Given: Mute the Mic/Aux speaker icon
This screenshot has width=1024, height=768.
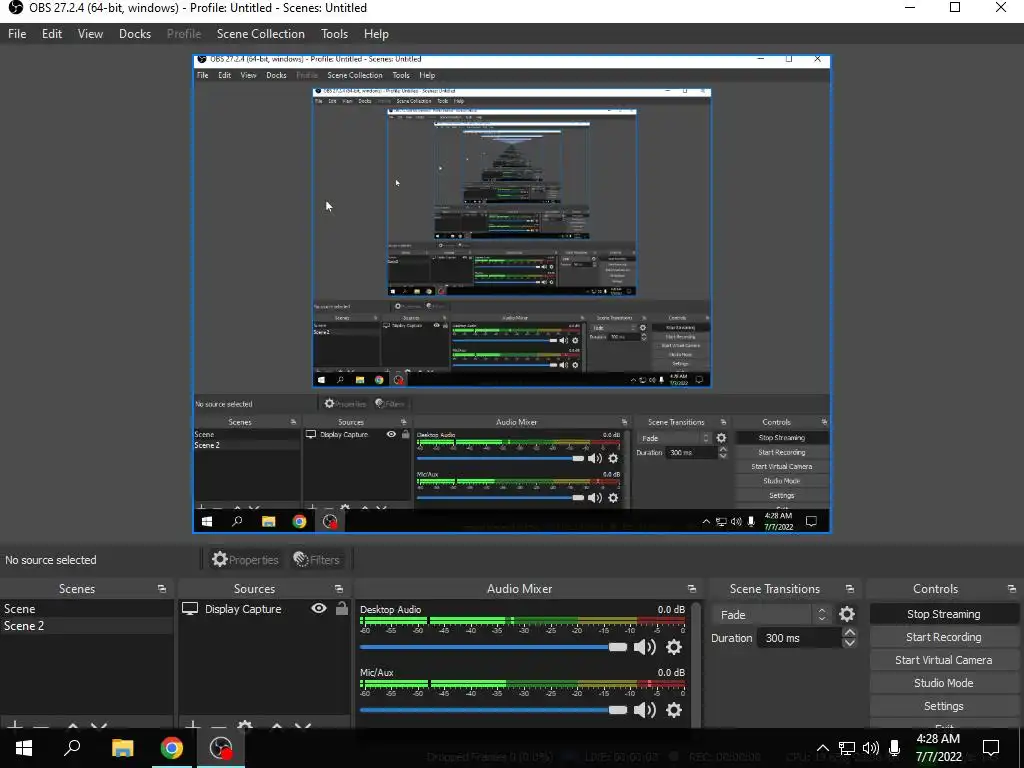Looking at the screenshot, I should [644, 710].
